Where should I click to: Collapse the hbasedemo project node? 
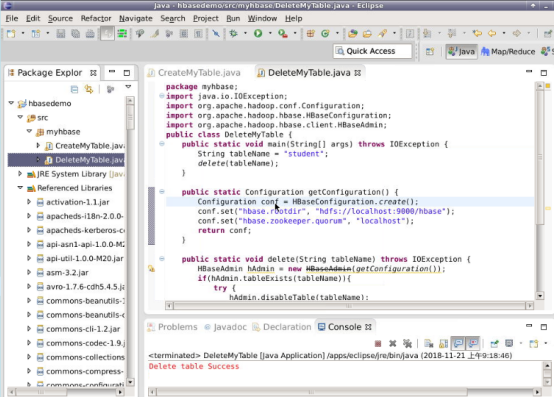point(11,103)
